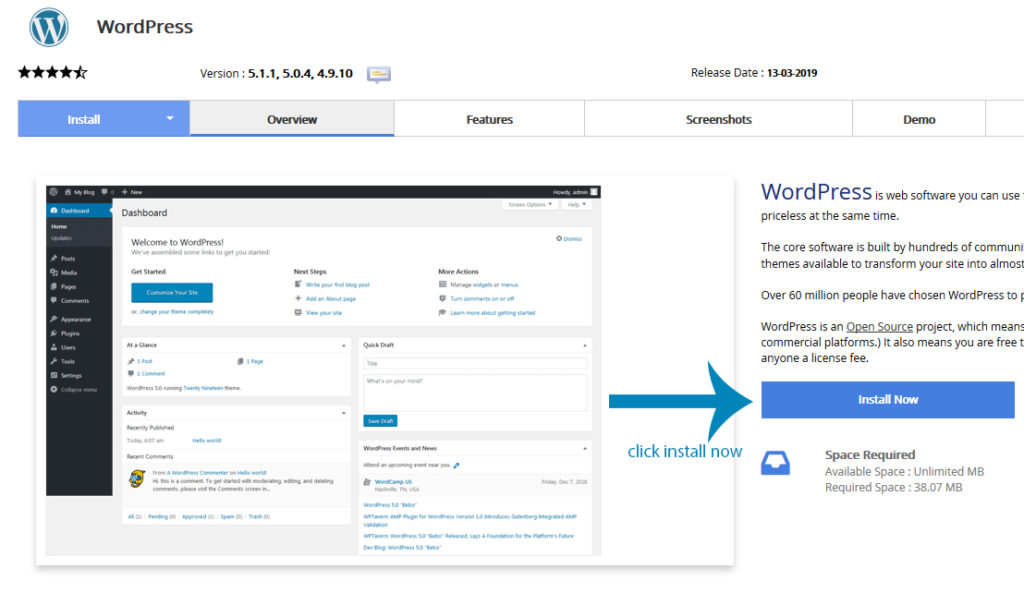Viewport: 1024px width, 605px height.
Task: Open the version changelog icon
Action: [x=378, y=74]
